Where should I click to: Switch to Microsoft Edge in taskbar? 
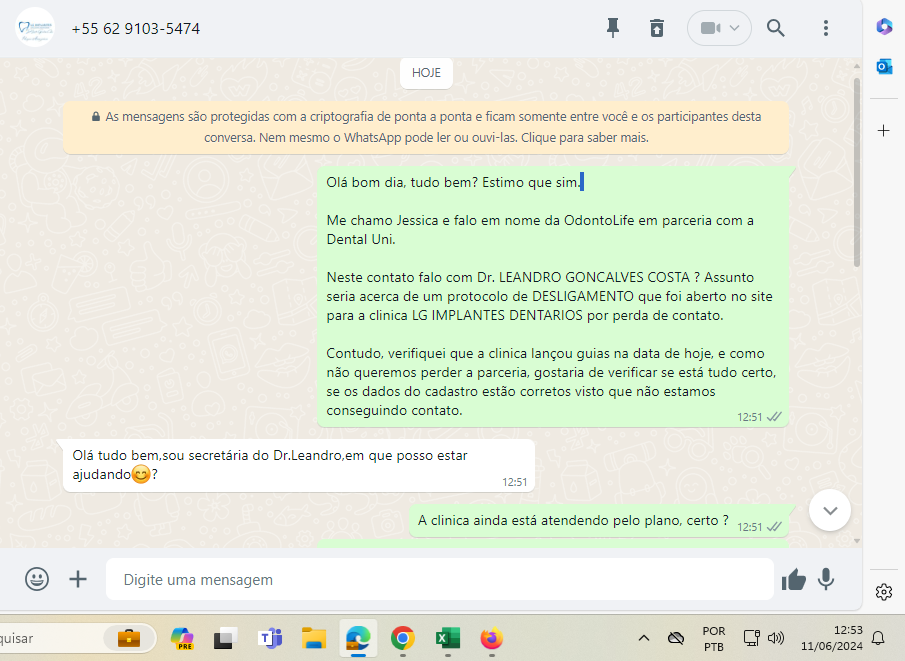click(x=358, y=638)
